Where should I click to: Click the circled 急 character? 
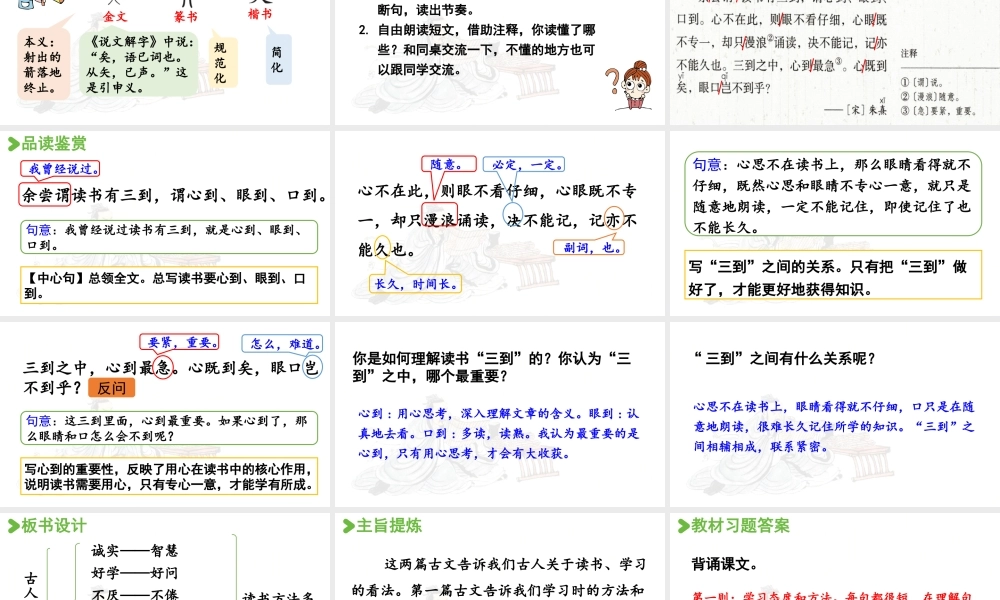(163, 368)
